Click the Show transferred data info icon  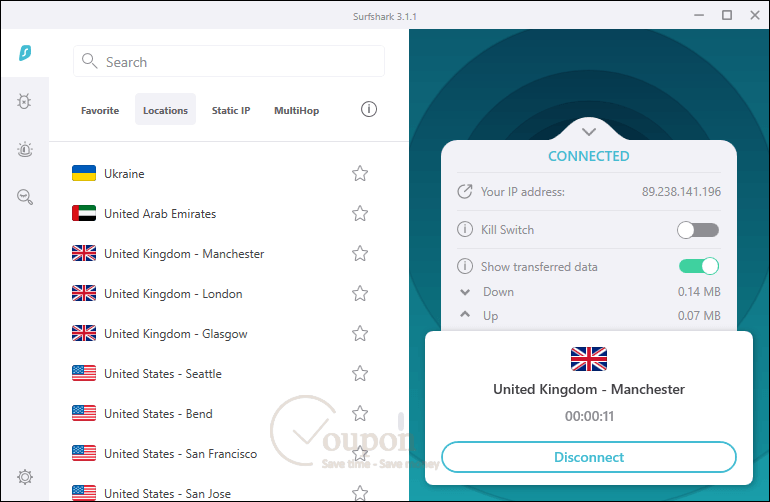pos(465,266)
